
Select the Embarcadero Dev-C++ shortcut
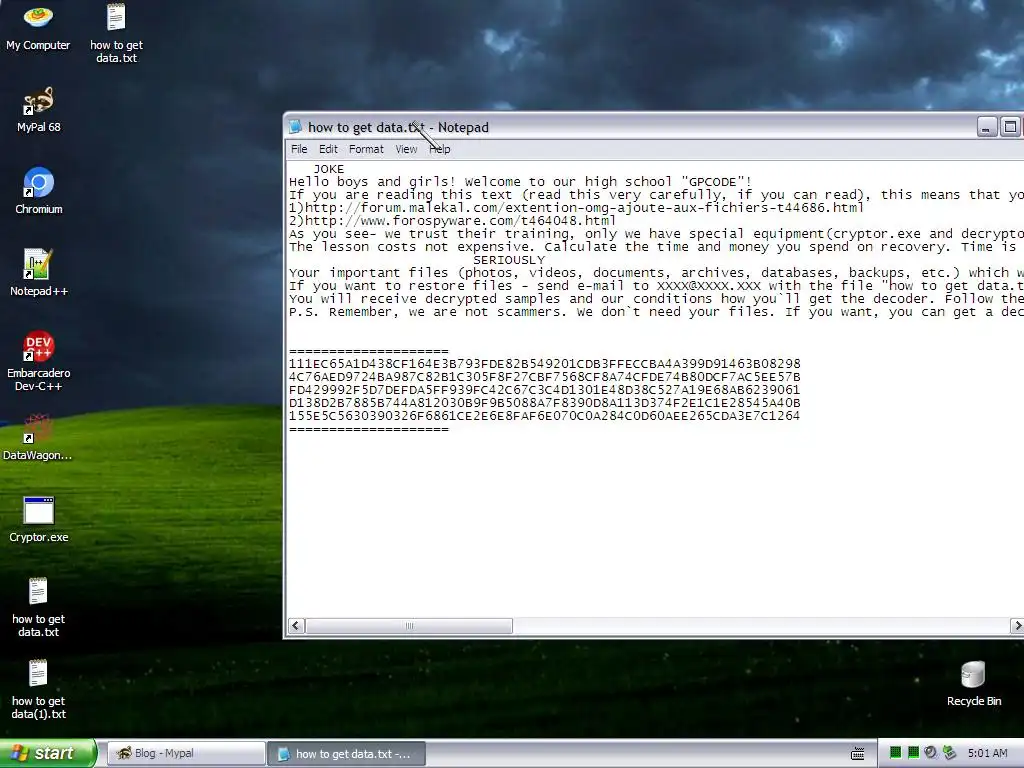39,361
